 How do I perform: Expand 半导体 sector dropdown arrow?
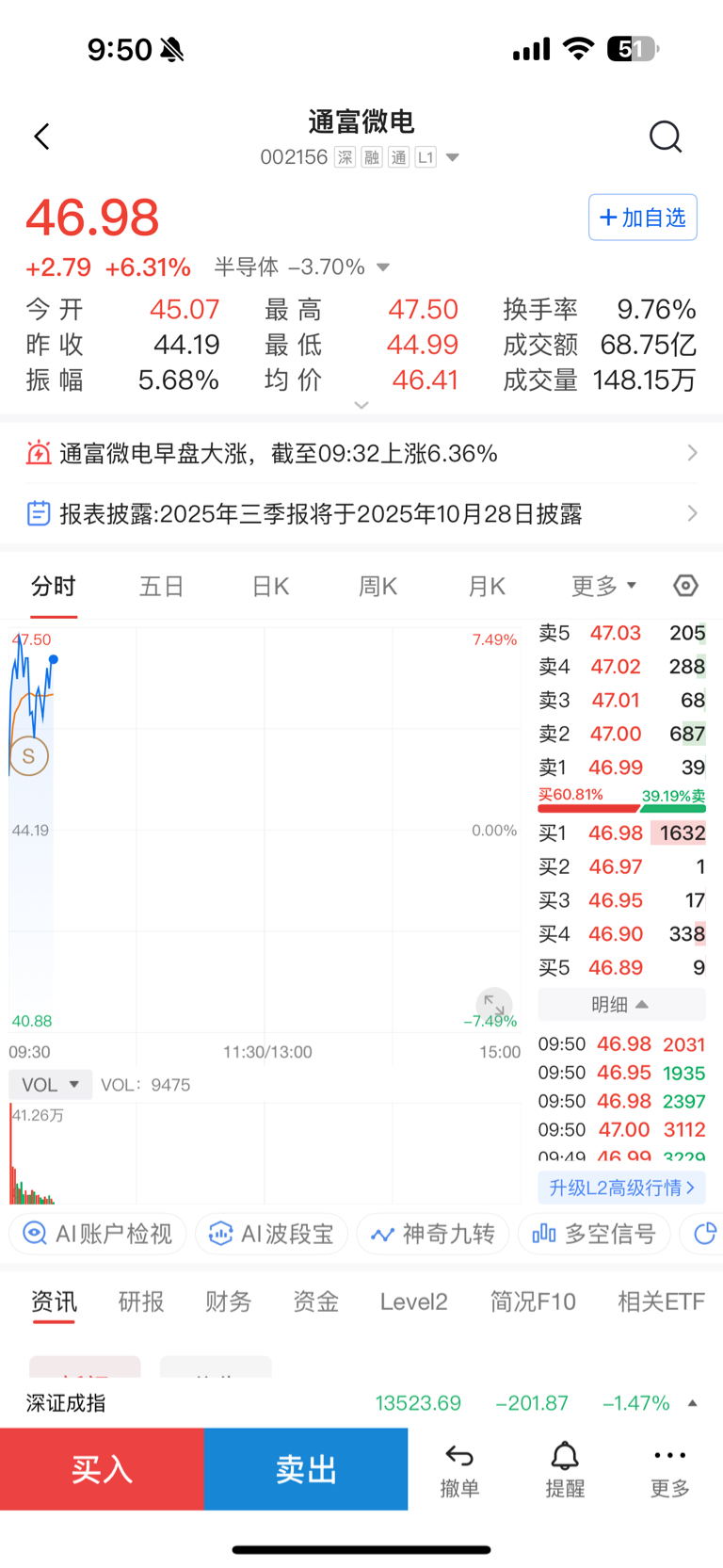383,267
